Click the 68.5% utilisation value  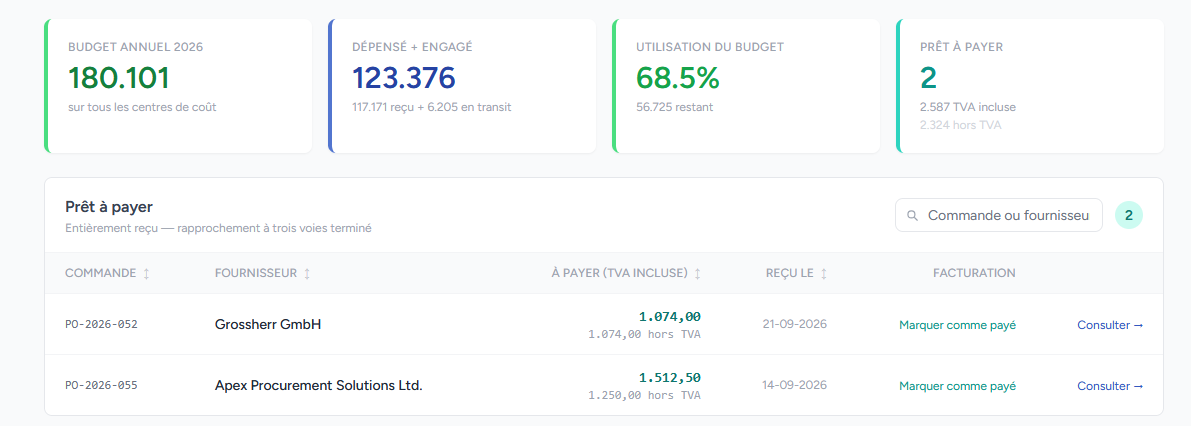678,78
